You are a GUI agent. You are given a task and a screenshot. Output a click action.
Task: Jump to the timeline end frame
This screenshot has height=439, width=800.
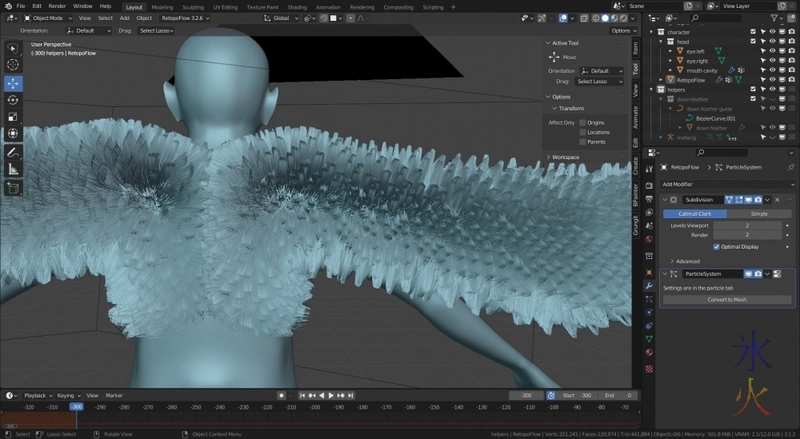(x=350, y=396)
